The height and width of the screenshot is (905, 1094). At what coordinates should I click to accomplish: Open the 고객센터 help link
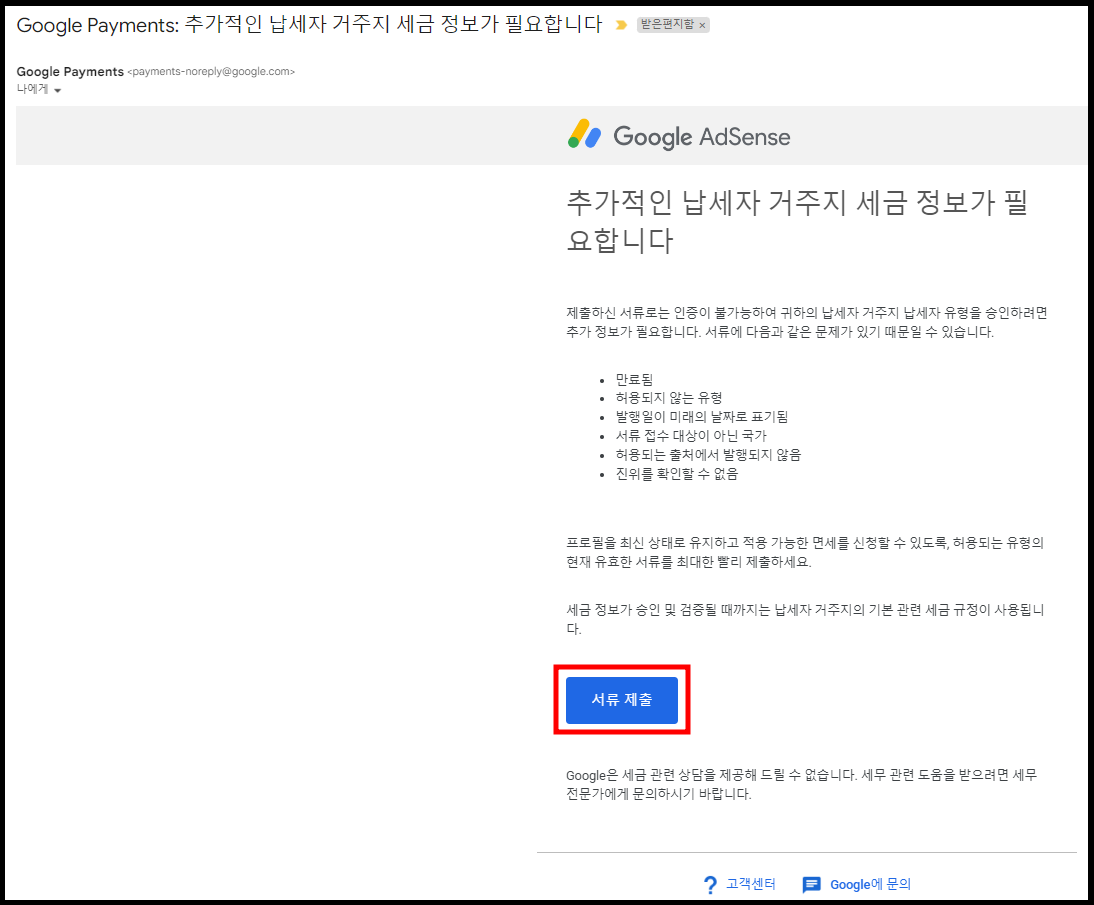tap(751, 883)
